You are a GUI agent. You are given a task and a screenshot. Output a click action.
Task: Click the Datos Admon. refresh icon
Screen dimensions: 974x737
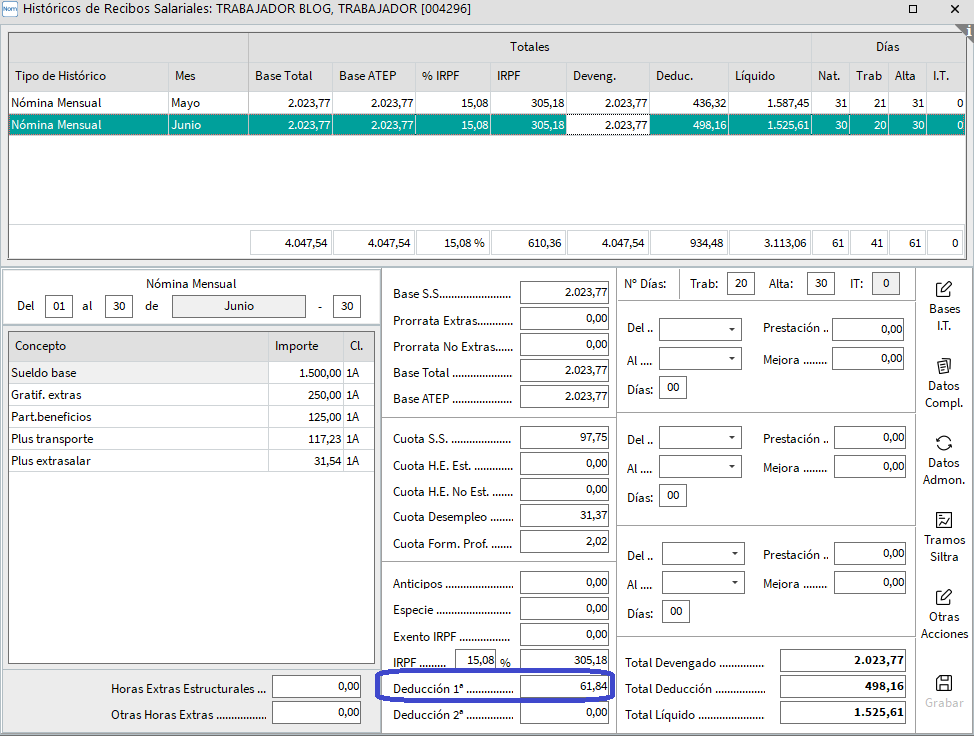[x=944, y=443]
